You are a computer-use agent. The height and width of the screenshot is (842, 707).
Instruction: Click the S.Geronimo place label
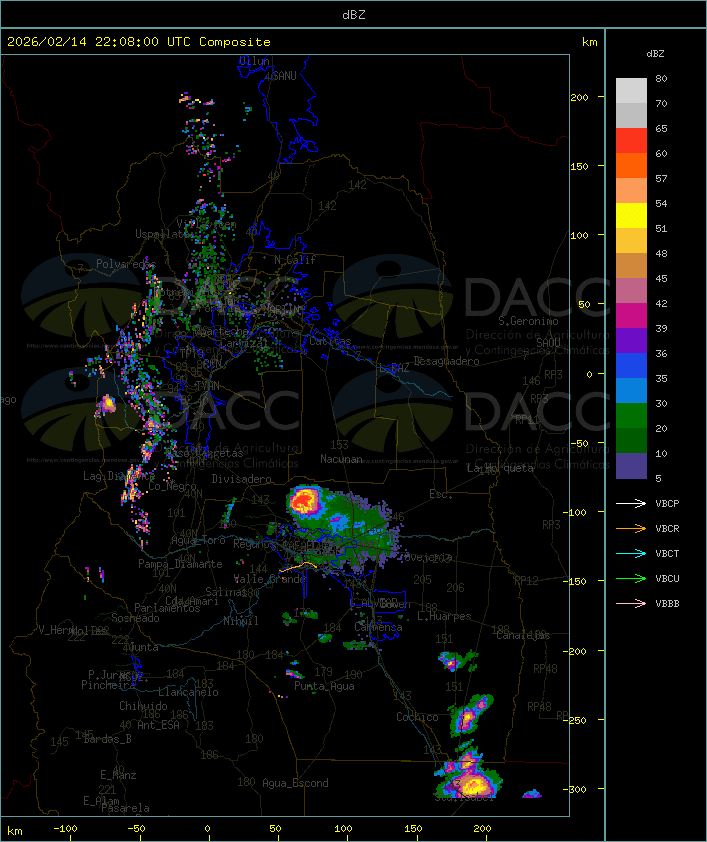[x=528, y=321]
